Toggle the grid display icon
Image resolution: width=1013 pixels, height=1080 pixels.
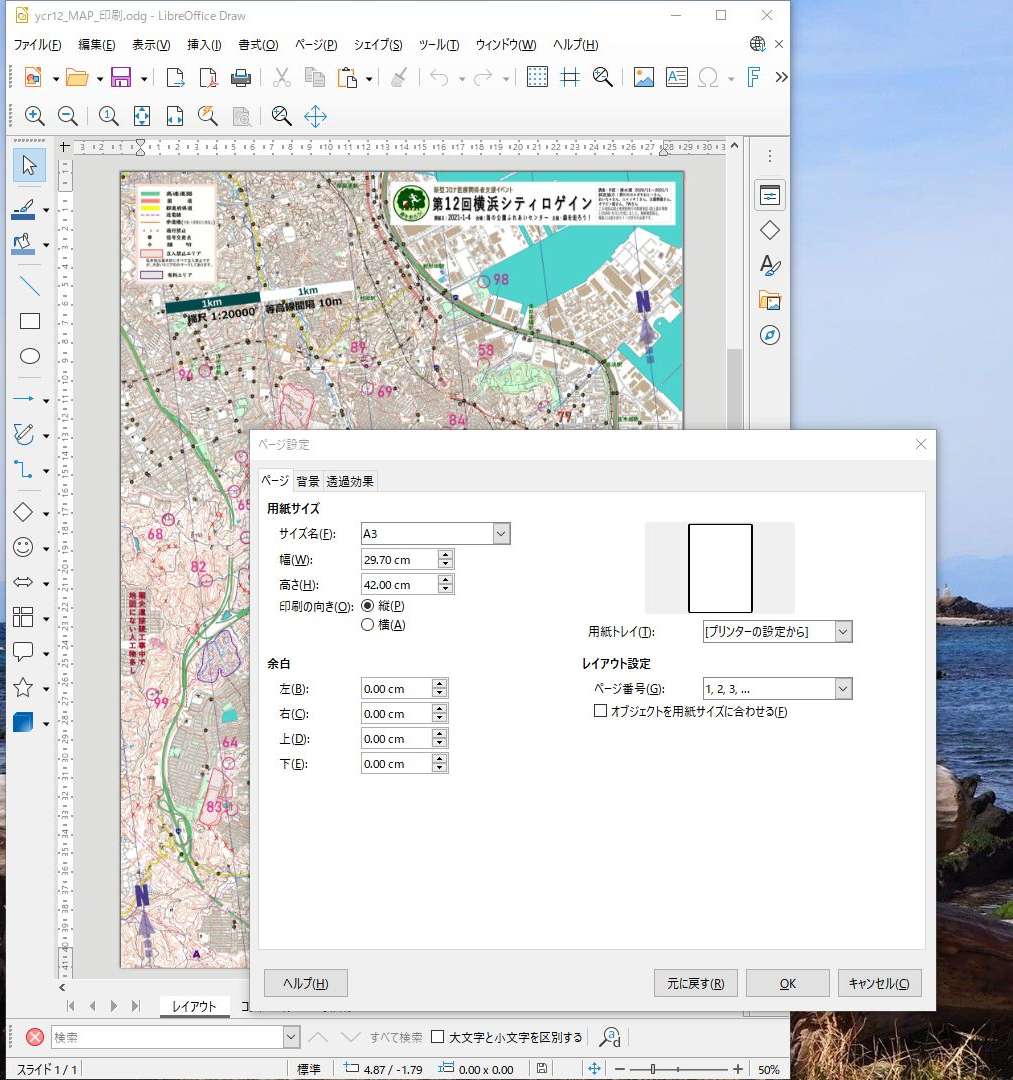[537, 78]
